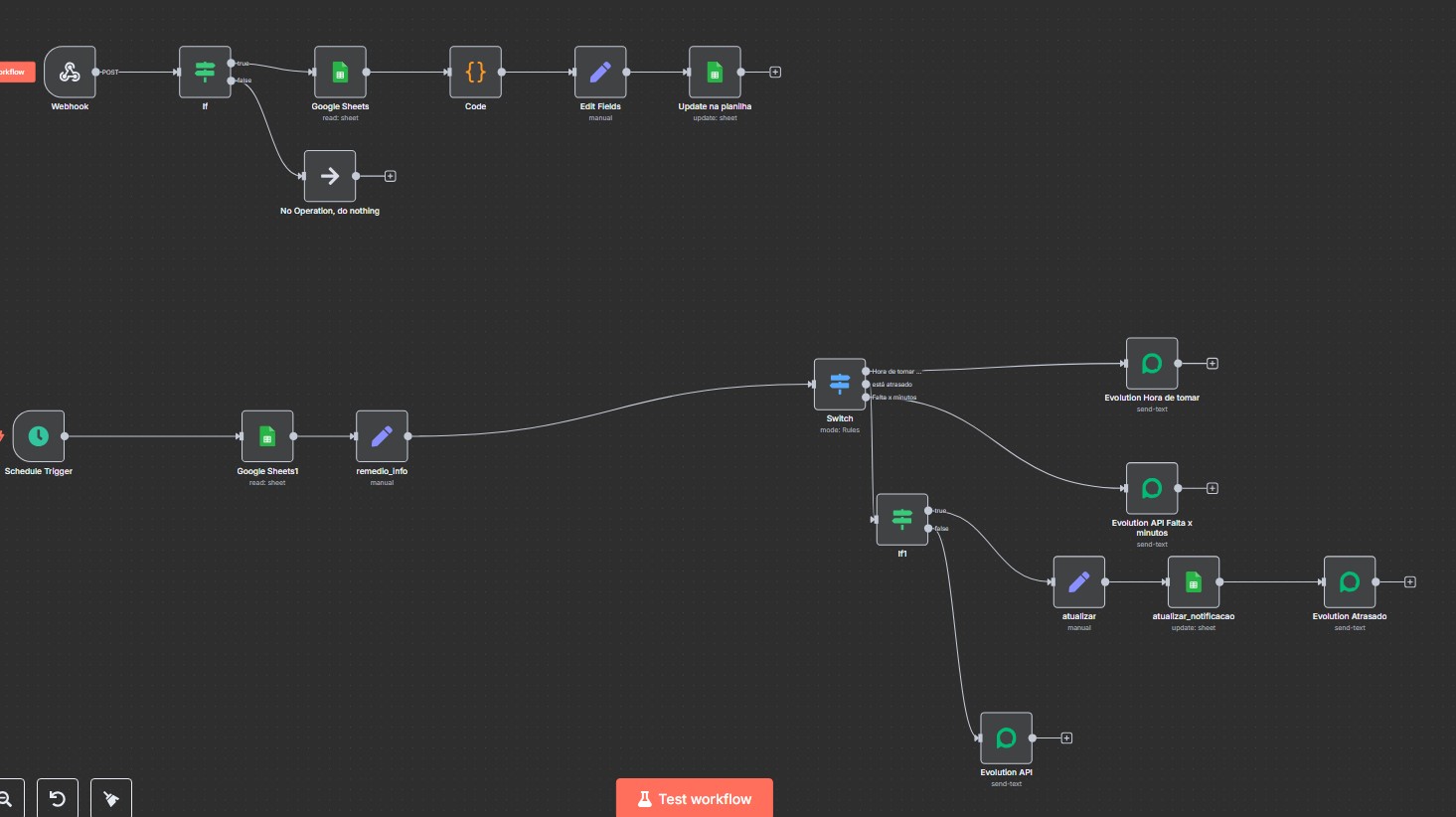Image resolution: width=1456 pixels, height=817 pixels.
Task: Open the Update na planilha node
Action: pyautogui.click(x=715, y=72)
